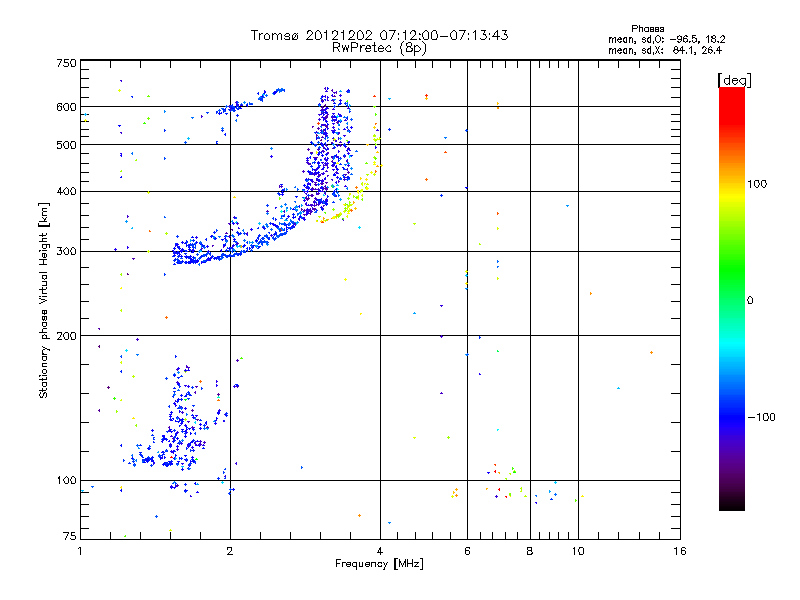The height and width of the screenshot is (600, 800).
Task: Click the '200' tick label on the height axis
Action: coord(66,336)
